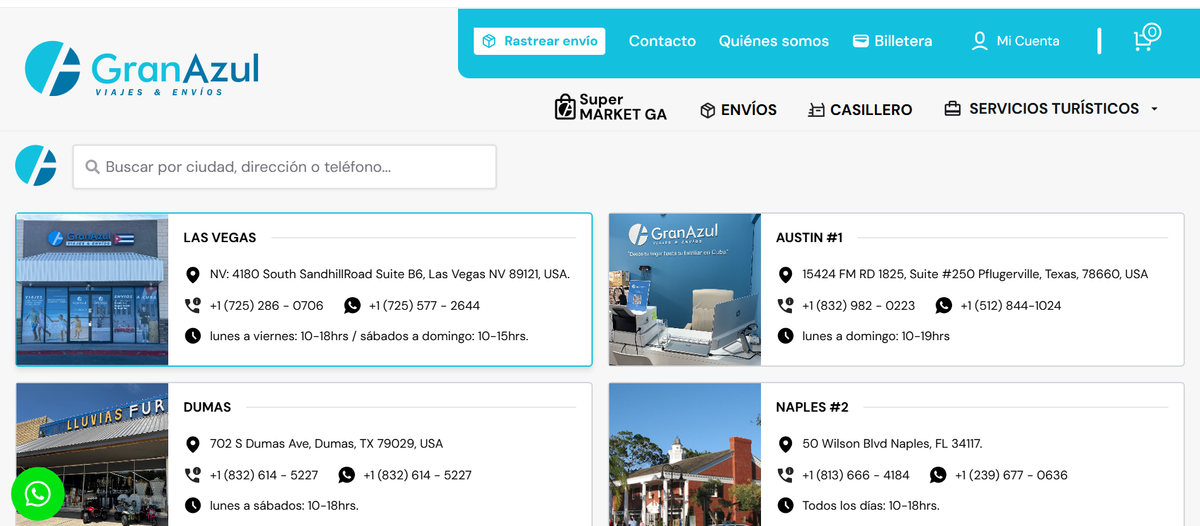This screenshot has height=526, width=1200.
Task: Open WhatsApp number +1 (725) 577 - 2644
Action: click(424, 306)
